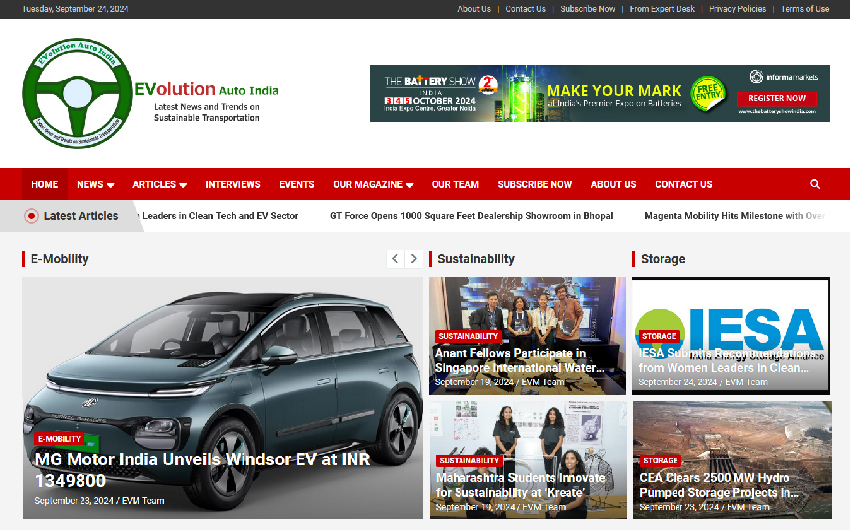
Task: Click the Storage section heading
Action: [663, 258]
